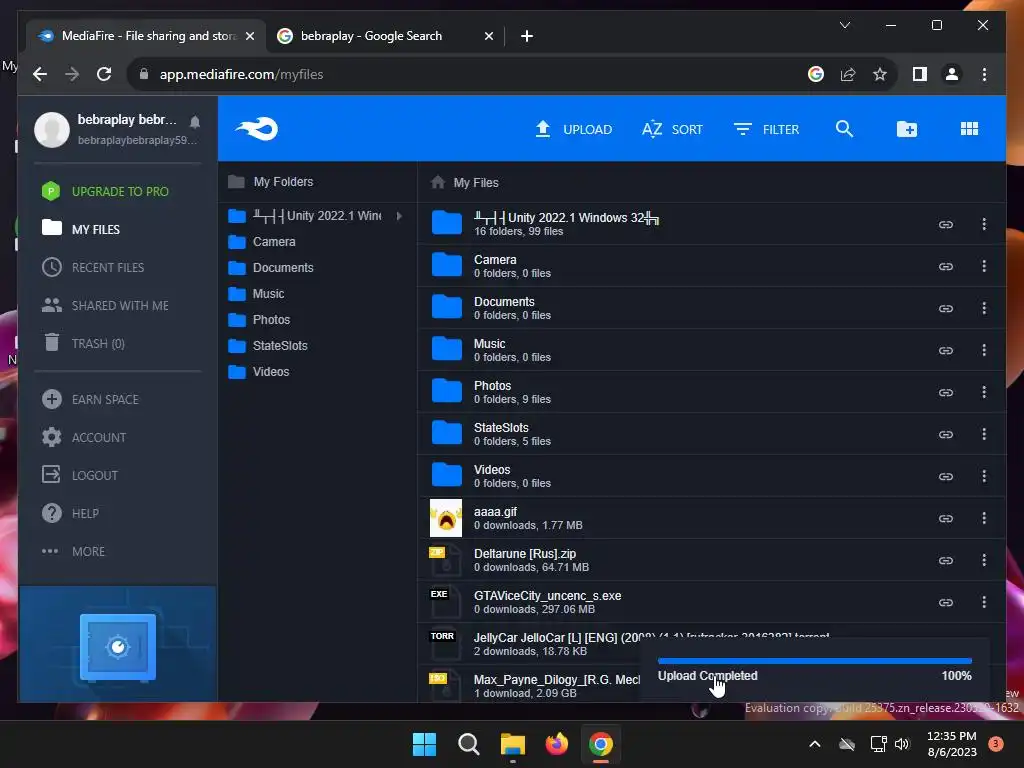Click My Files home breadcrumb
The image size is (1024, 768).
(464, 182)
